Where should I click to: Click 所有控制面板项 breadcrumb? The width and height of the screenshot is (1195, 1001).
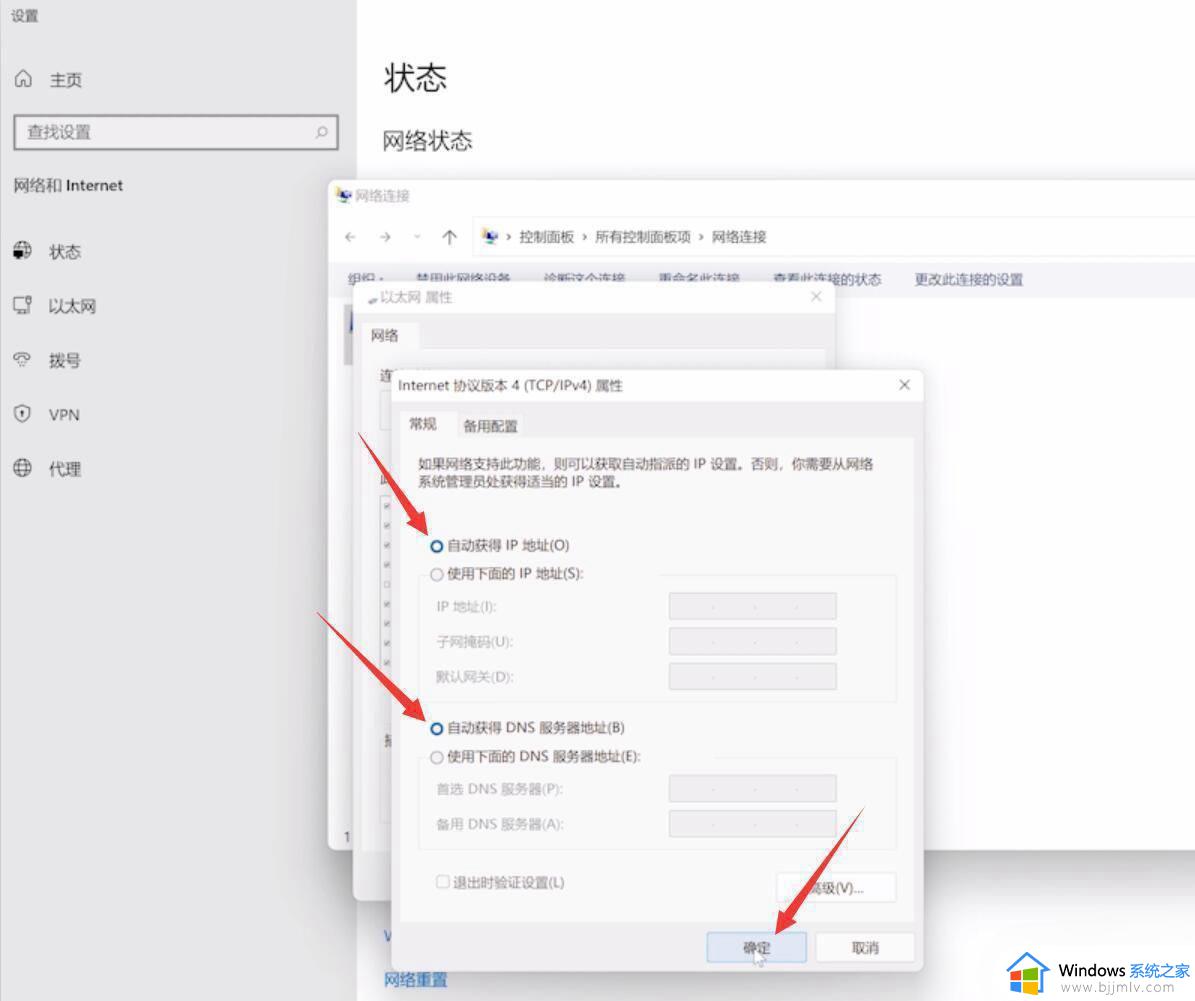(x=642, y=237)
